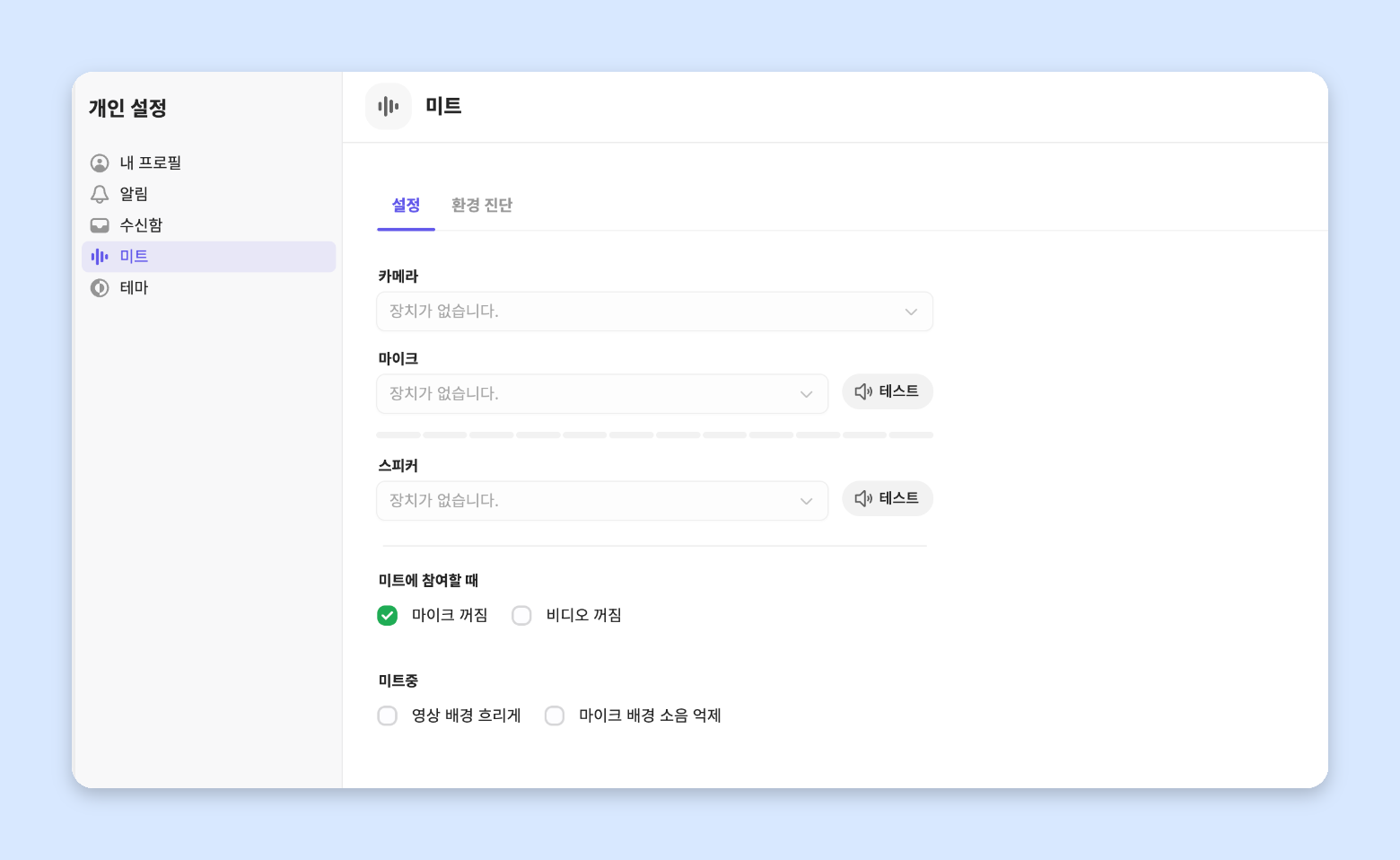Click the waveform icon in the 미트 header
The image size is (1400, 860).
(389, 107)
